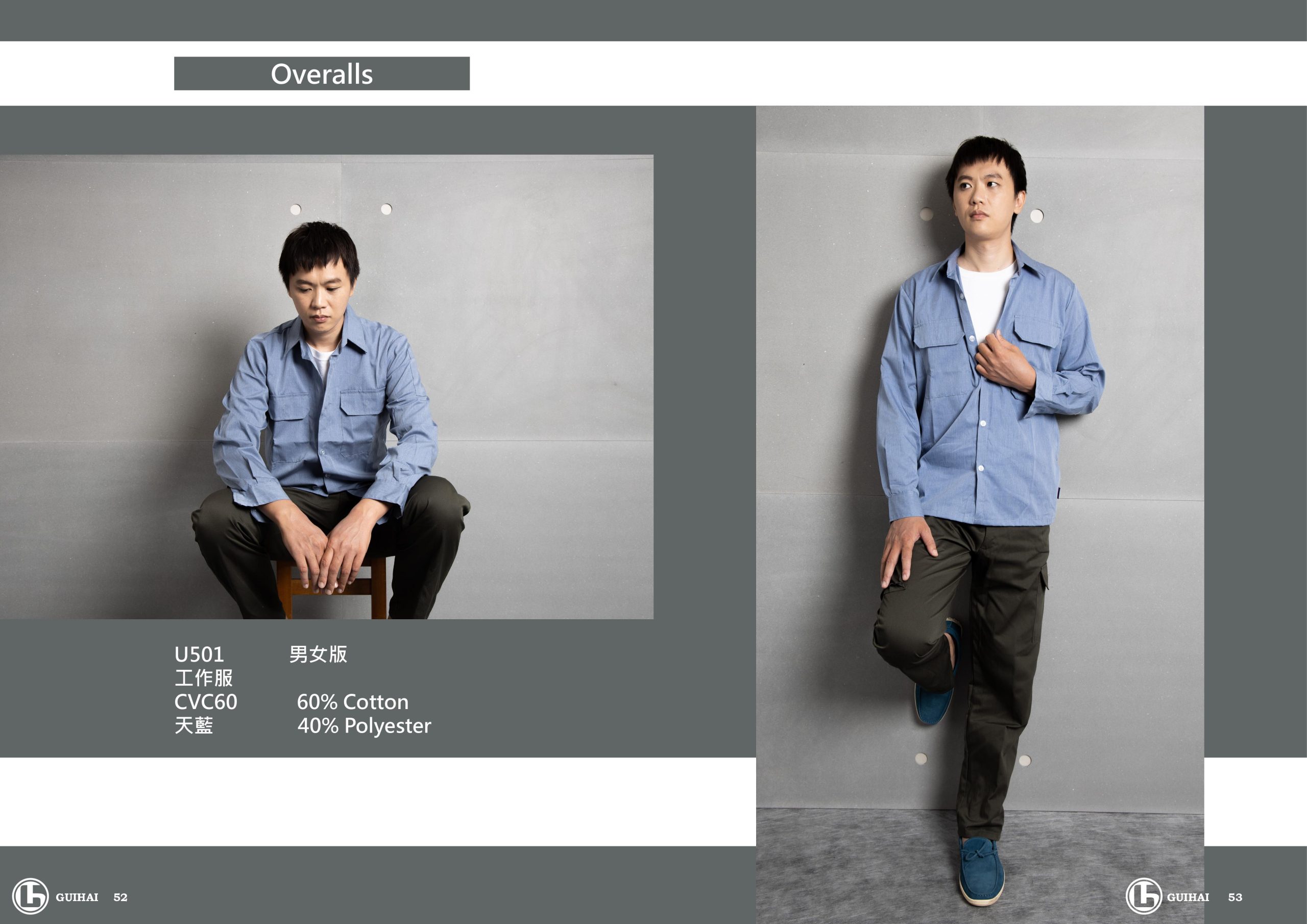Click the 40% Polyester text
This screenshot has height=924, width=1307.
(x=364, y=726)
